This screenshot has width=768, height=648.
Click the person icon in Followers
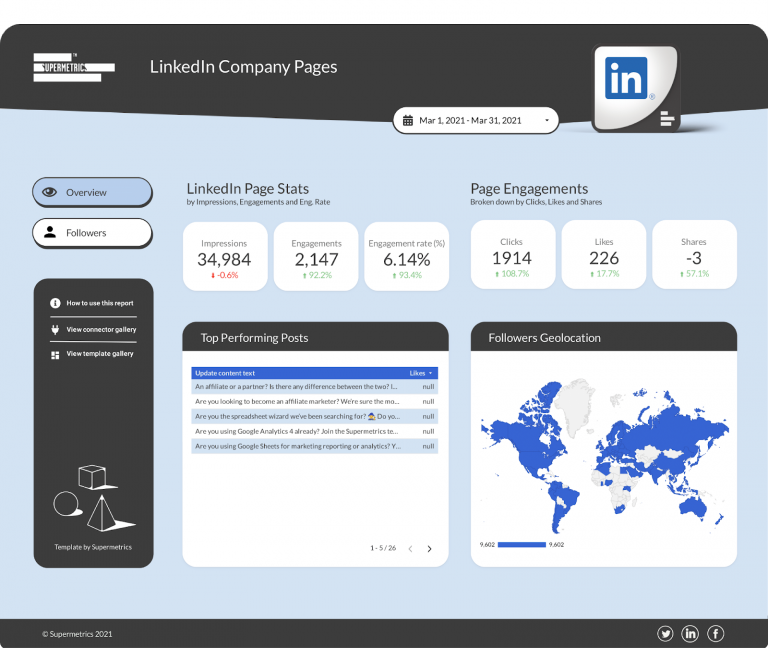[50, 232]
